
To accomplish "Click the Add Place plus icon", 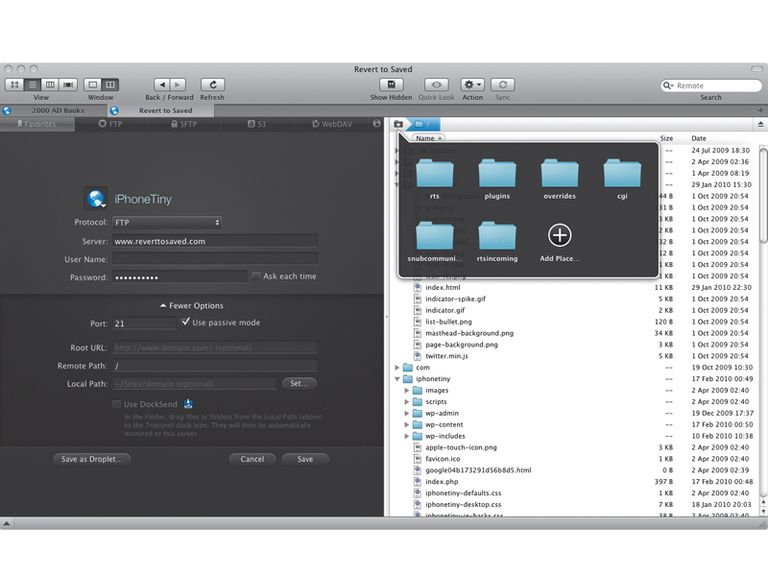I will pos(559,235).
